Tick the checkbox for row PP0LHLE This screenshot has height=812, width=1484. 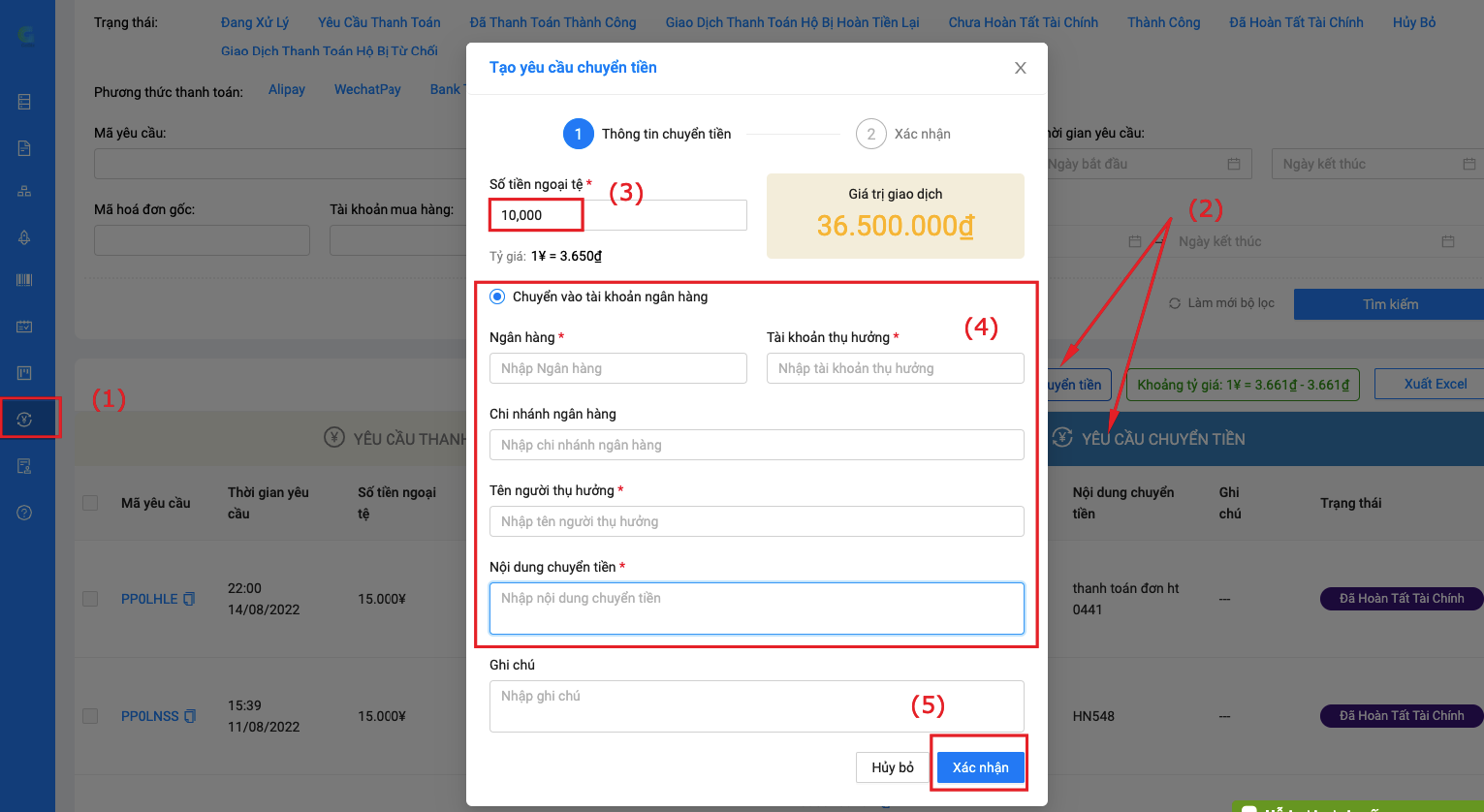[90, 599]
